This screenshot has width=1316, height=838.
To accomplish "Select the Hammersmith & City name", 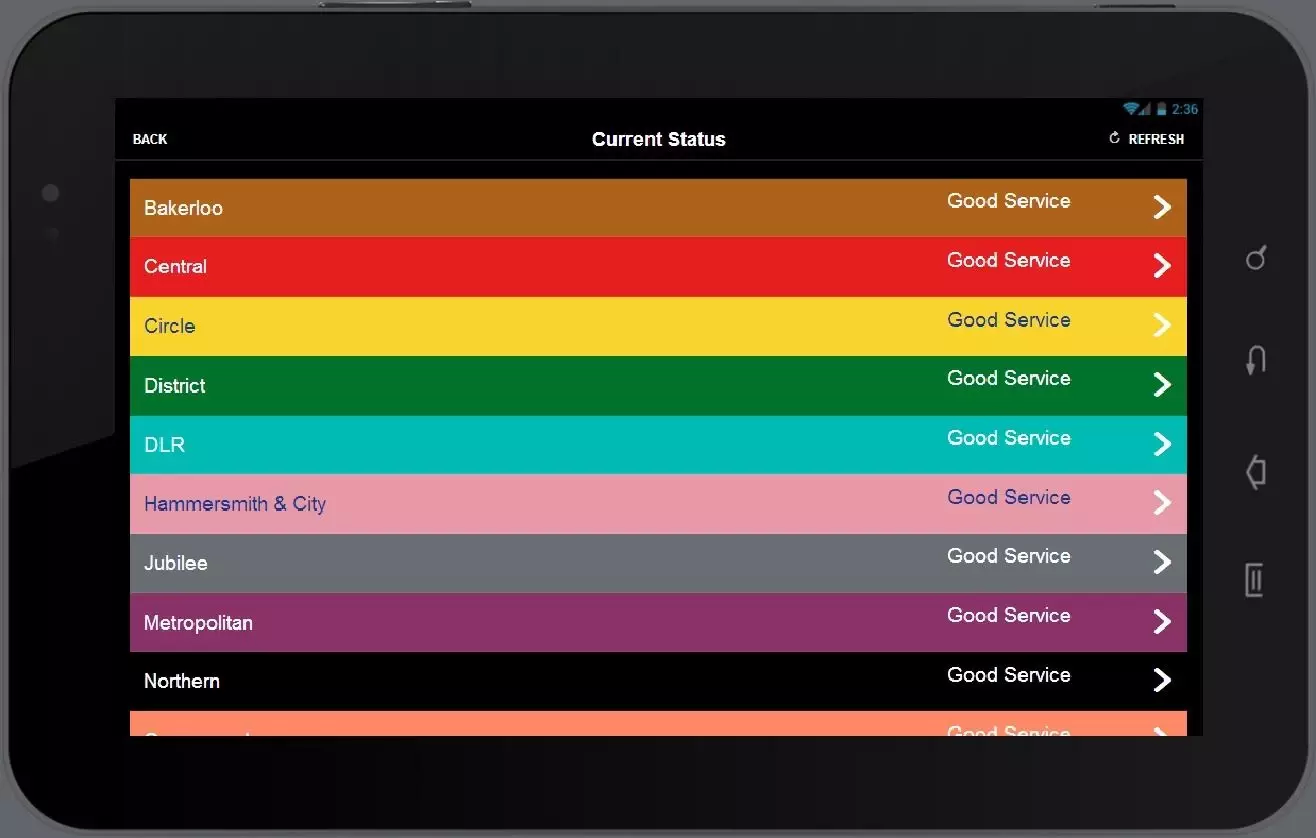I will coord(235,503).
